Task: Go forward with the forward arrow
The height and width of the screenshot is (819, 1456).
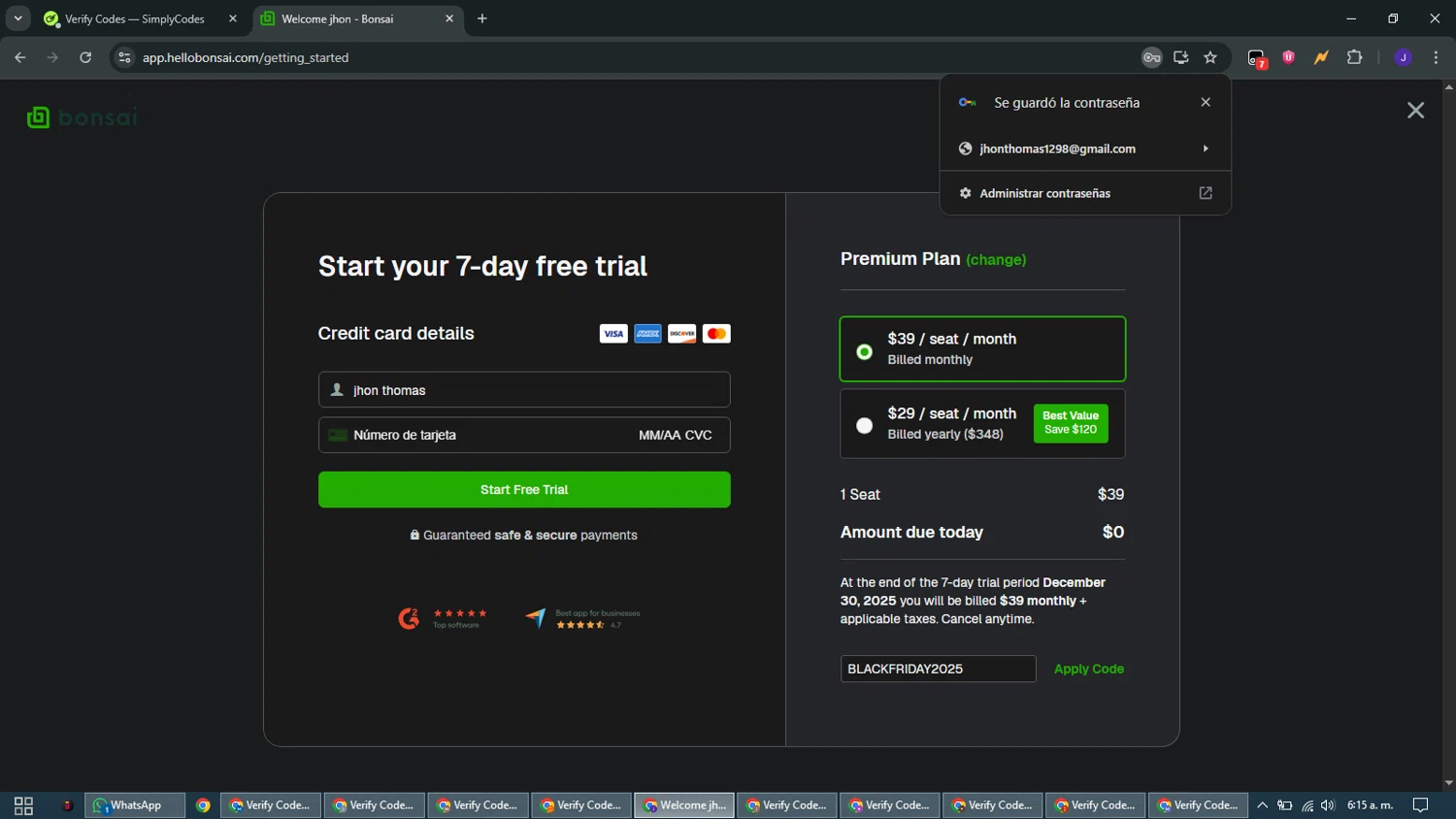Action: [52, 57]
